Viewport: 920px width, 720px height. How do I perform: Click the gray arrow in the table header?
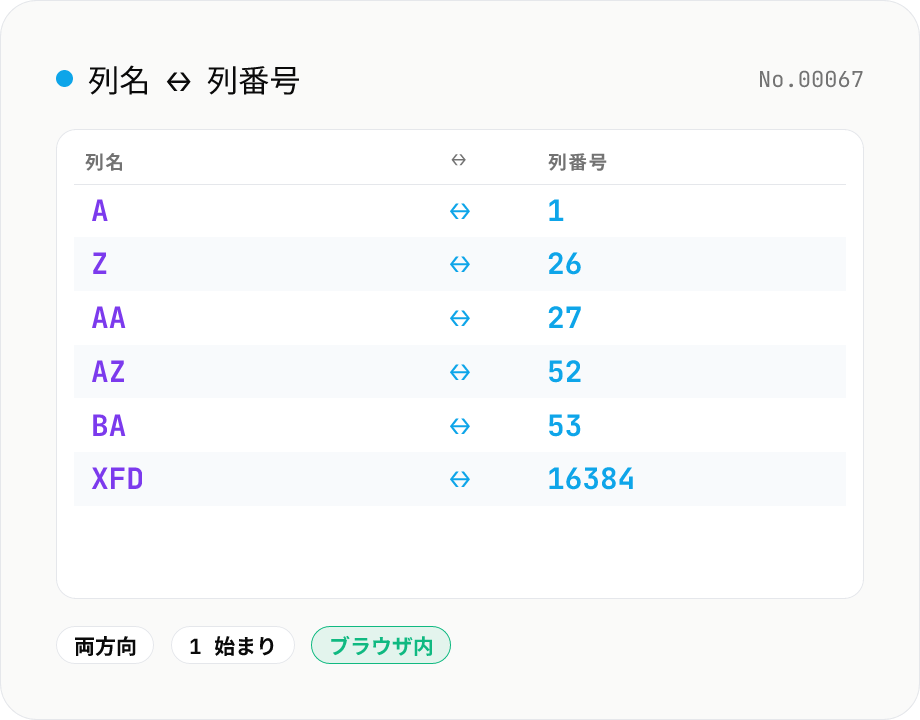click(x=458, y=160)
